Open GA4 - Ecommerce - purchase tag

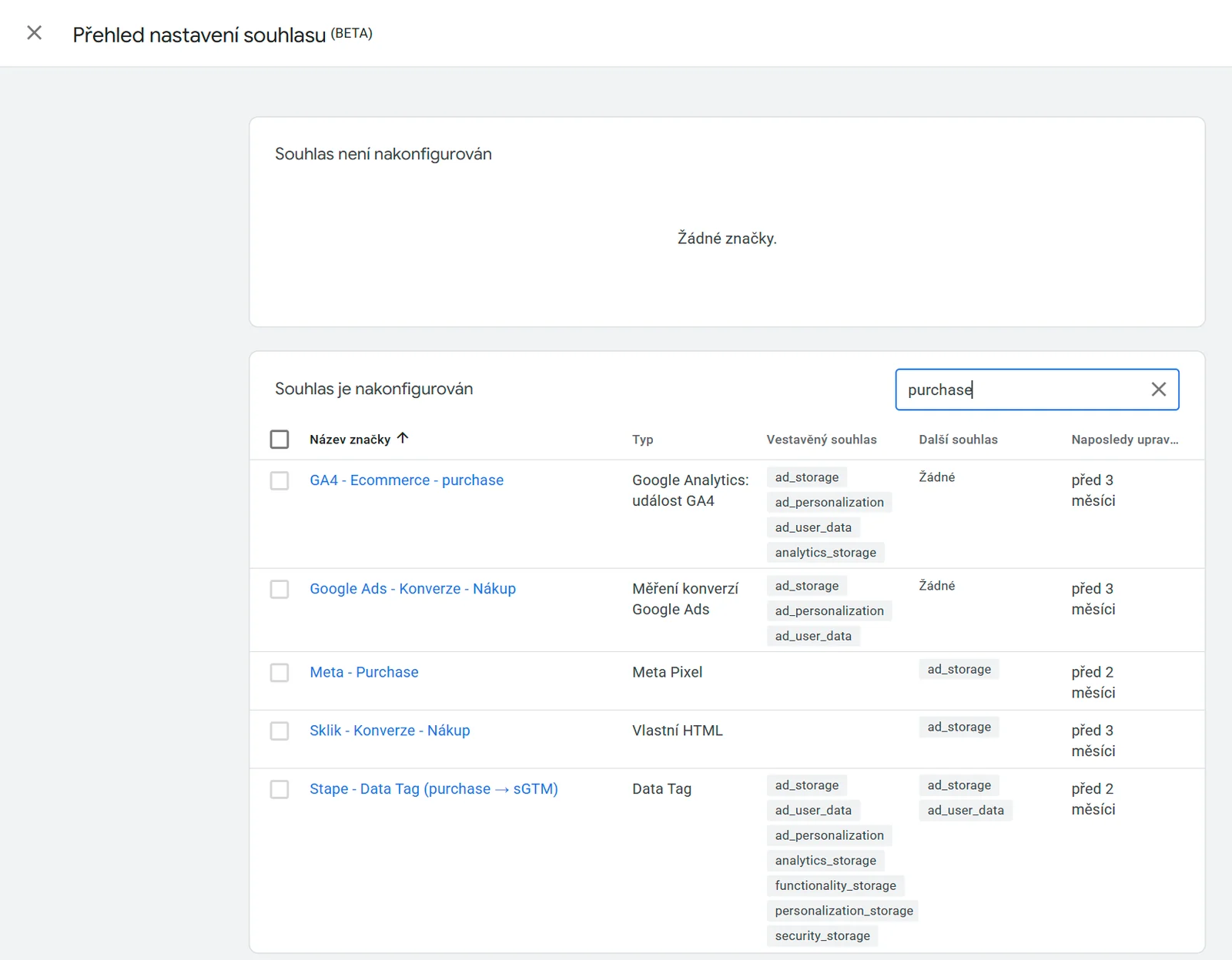point(407,480)
